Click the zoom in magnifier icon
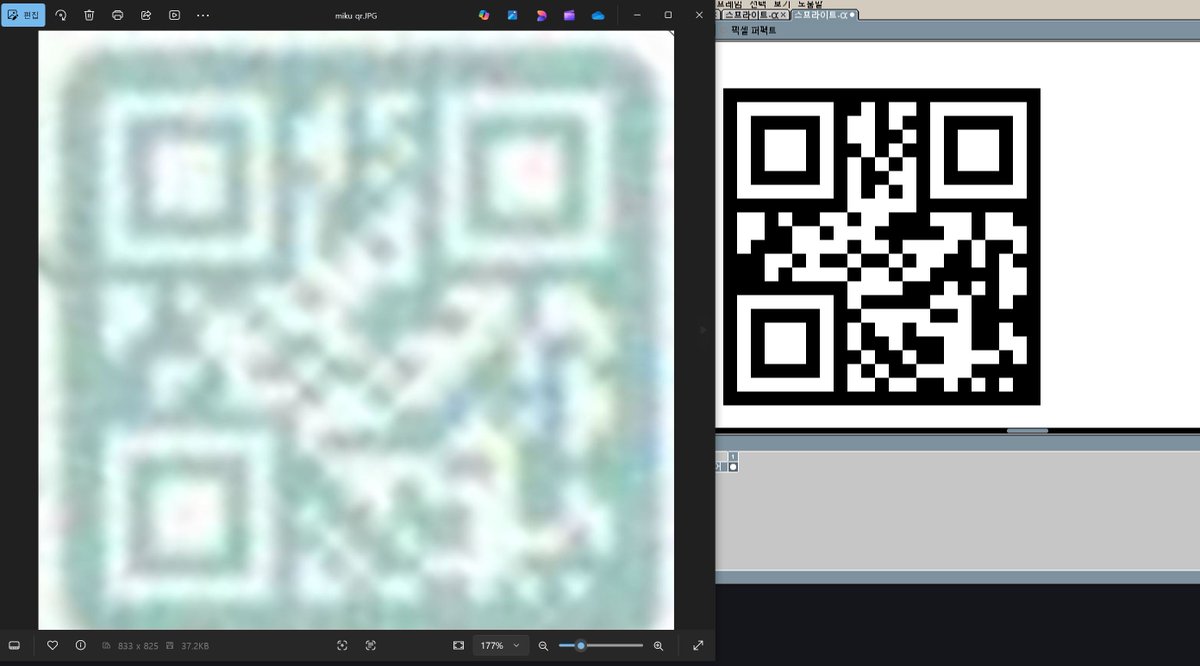1200x666 pixels. [x=658, y=646]
